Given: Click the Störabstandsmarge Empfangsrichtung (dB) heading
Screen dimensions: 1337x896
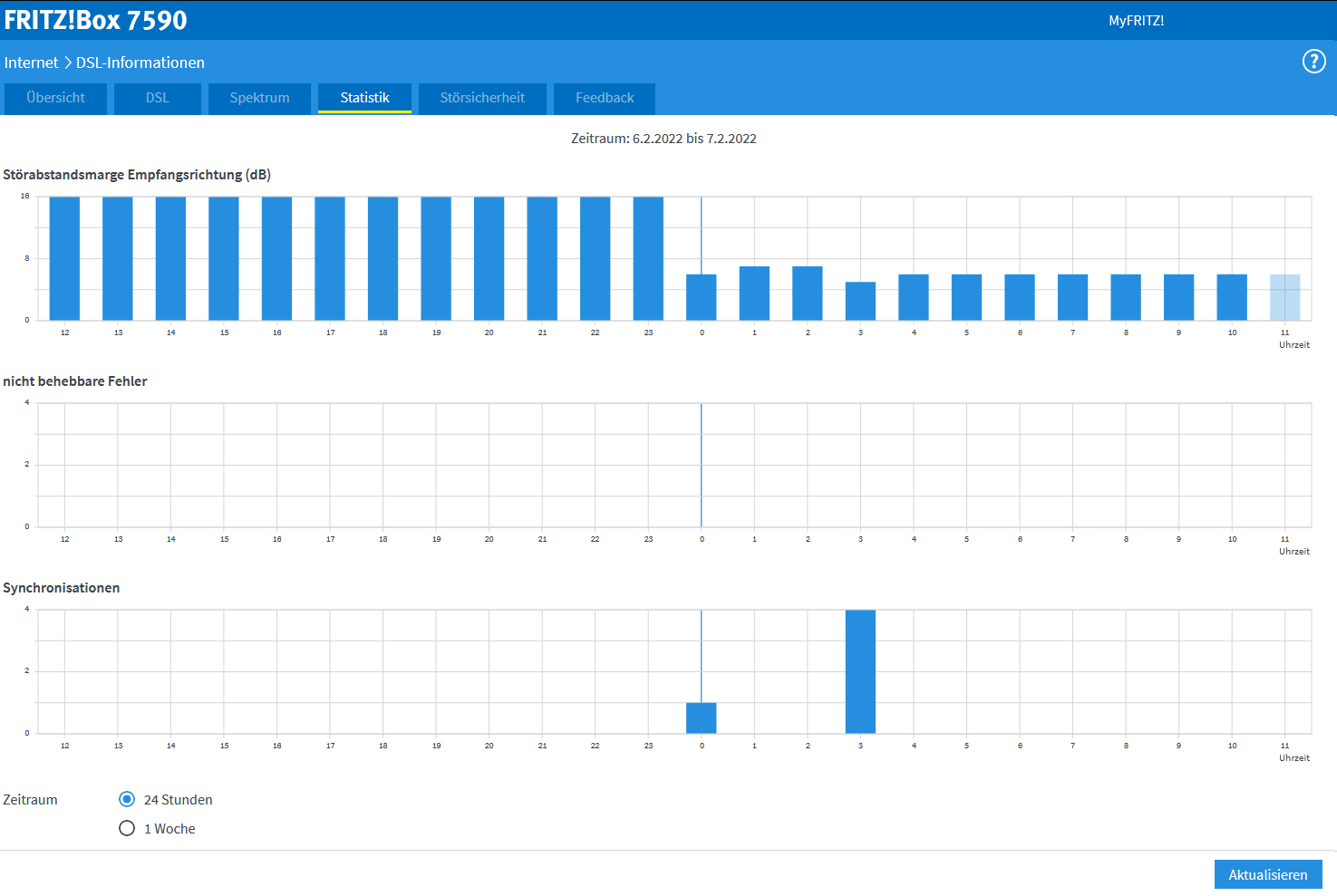Looking at the screenshot, I should coord(137,175).
